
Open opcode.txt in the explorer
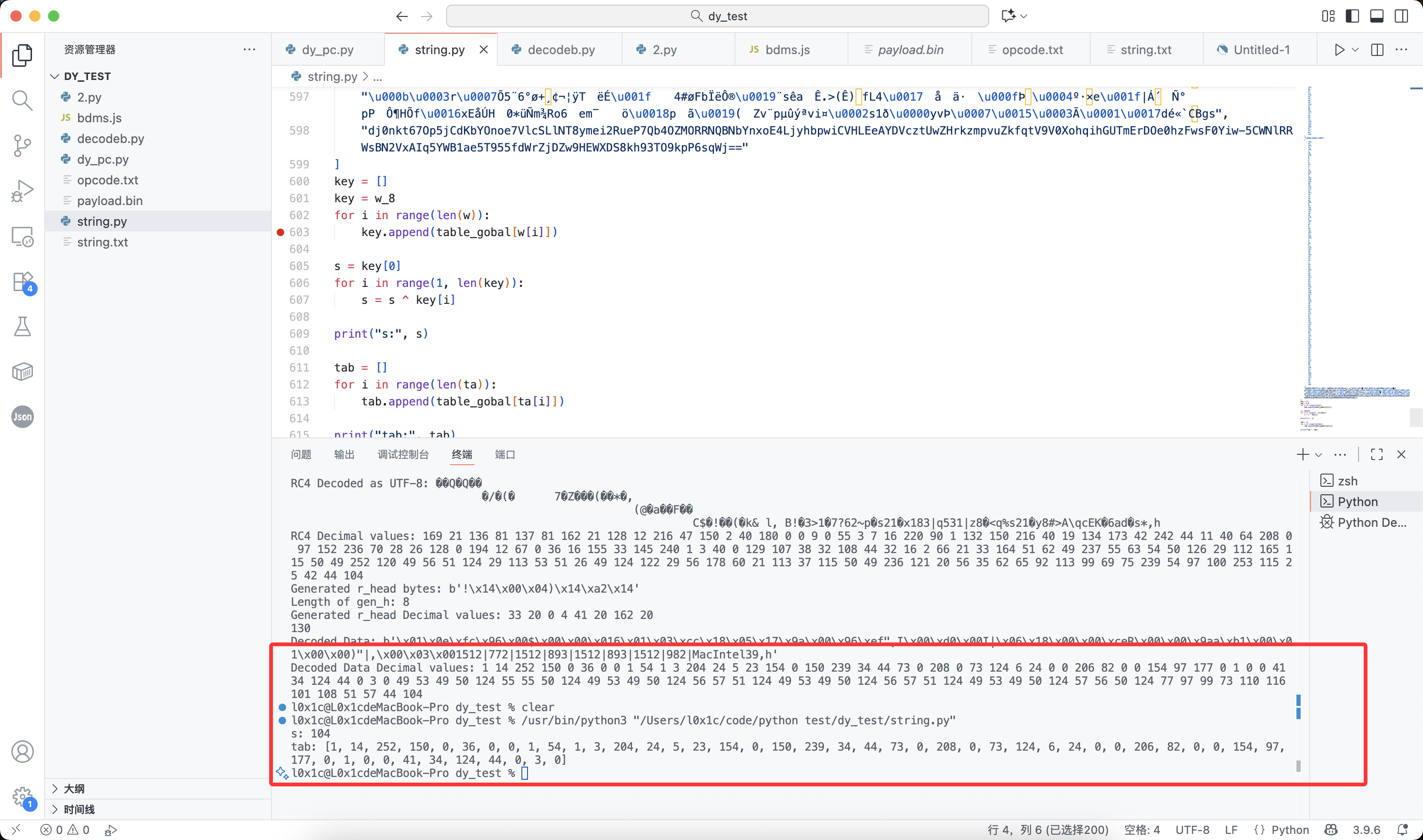pyautogui.click(x=108, y=180)
